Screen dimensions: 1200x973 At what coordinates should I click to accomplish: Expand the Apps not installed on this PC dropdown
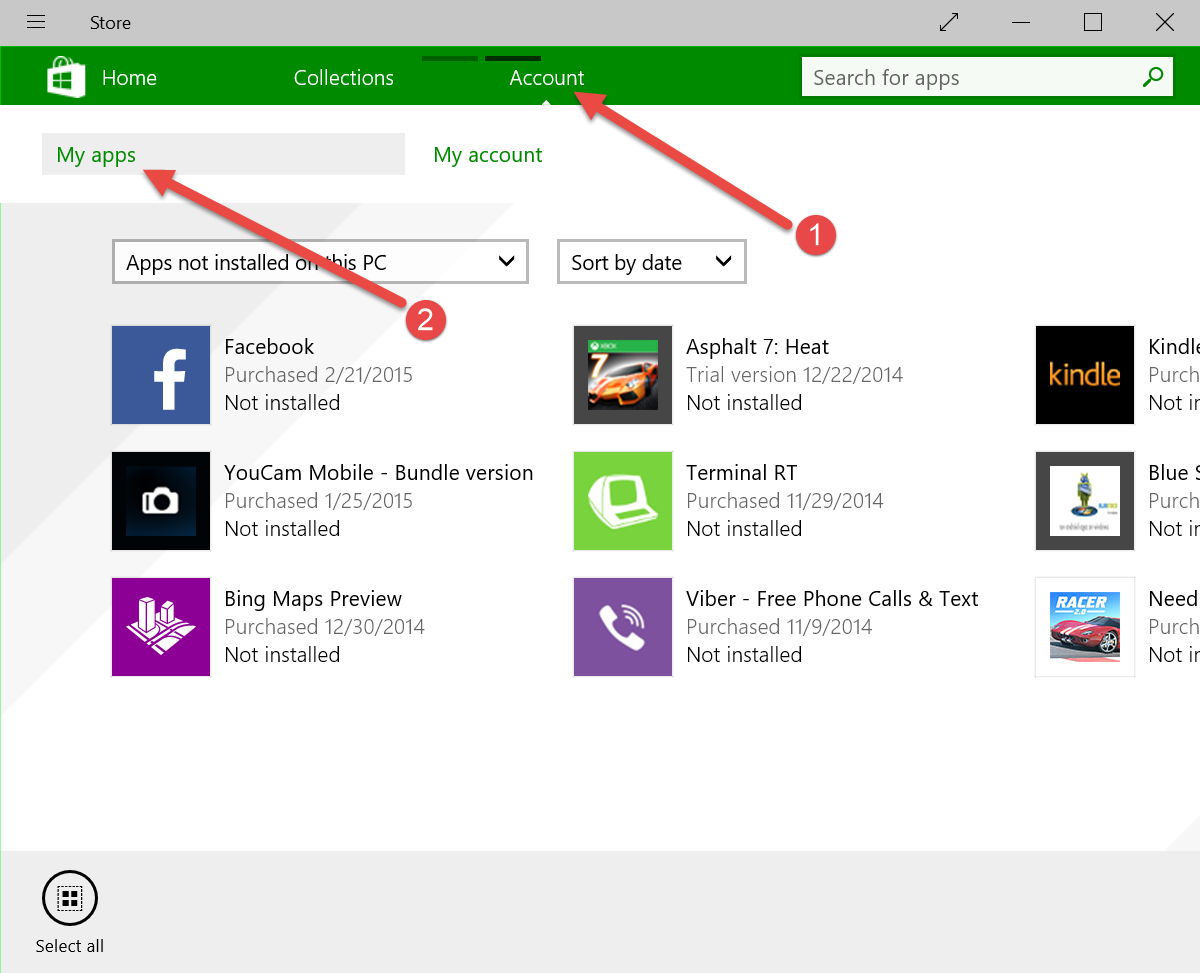(320, 262)
